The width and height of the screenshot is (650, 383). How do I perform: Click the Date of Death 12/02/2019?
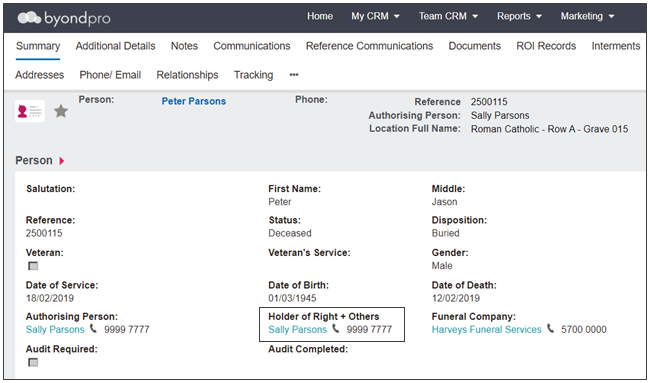click(456, 298)
